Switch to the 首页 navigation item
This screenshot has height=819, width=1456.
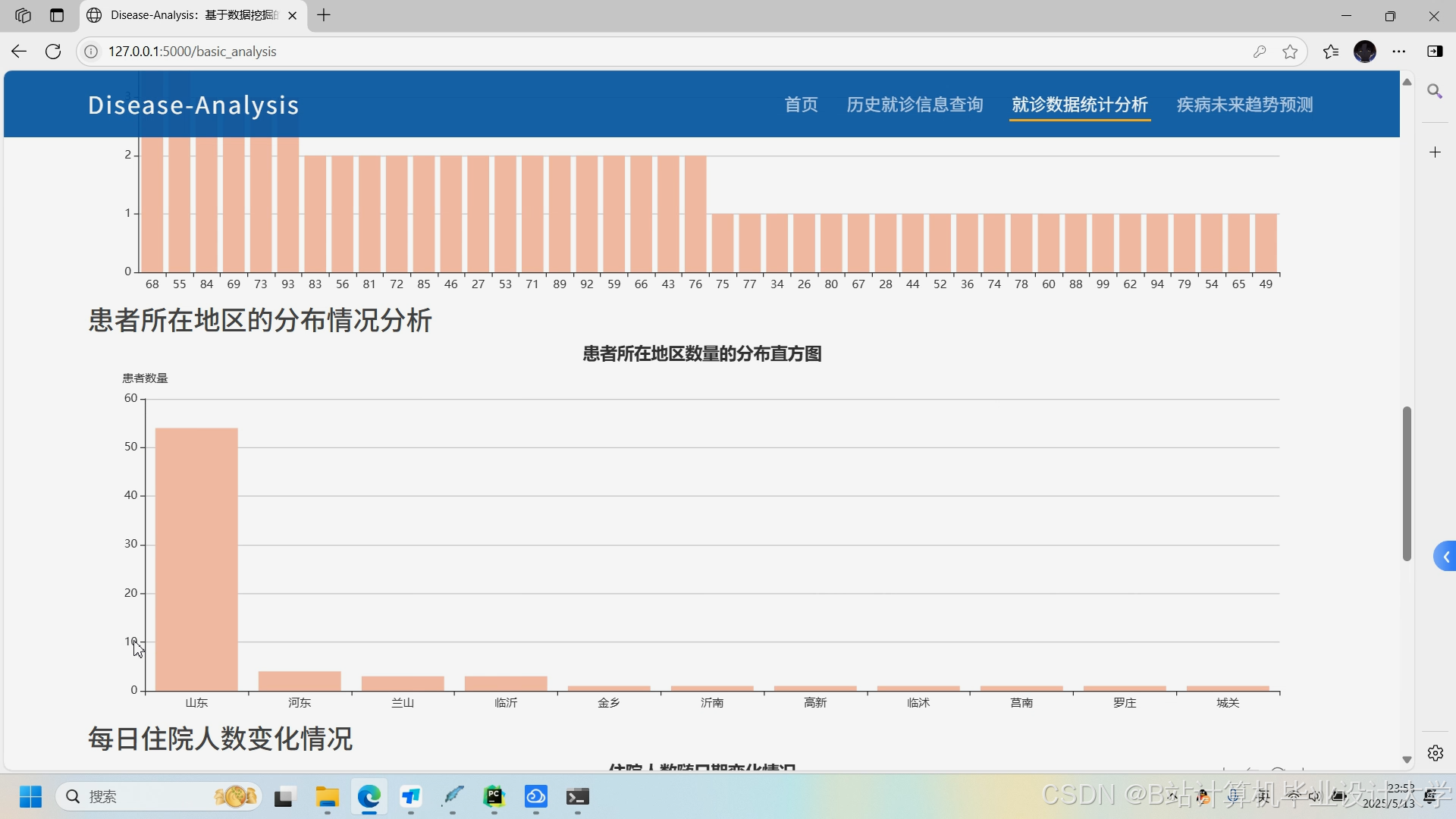[x=800, y=105]
